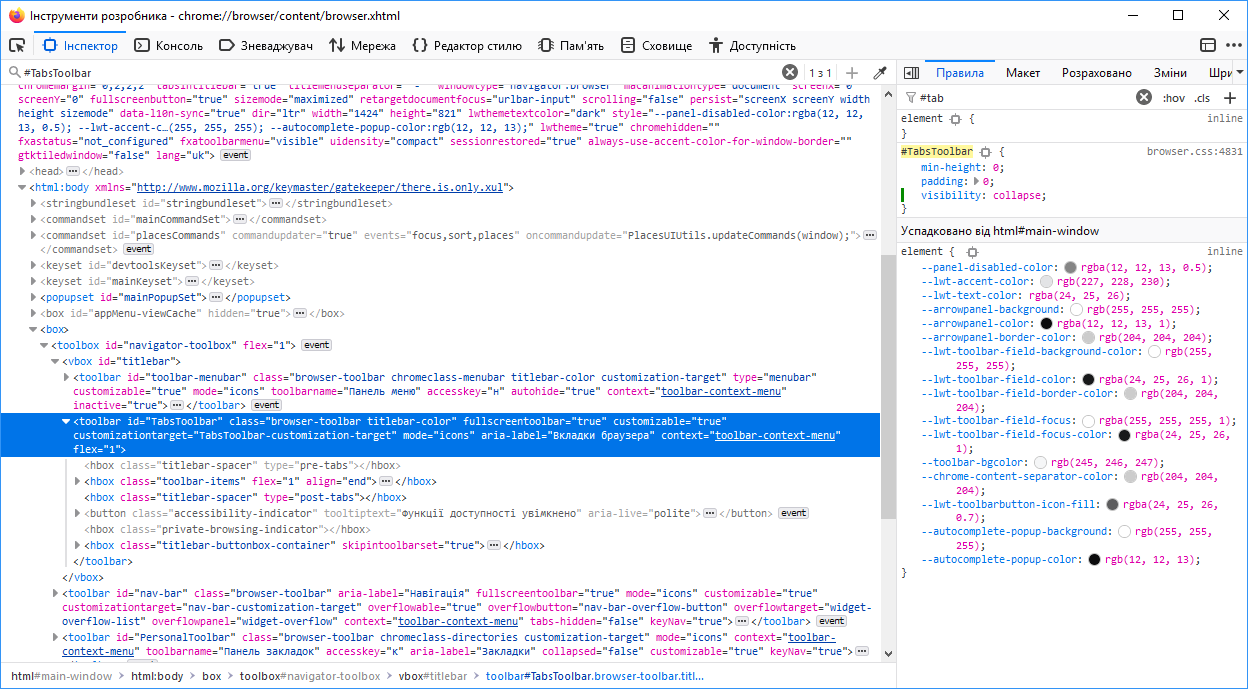1248x689 pixels.
Task: Open --arrowpanel-color black swatch
Action: pyautogui.click(x=1047, y=324)
